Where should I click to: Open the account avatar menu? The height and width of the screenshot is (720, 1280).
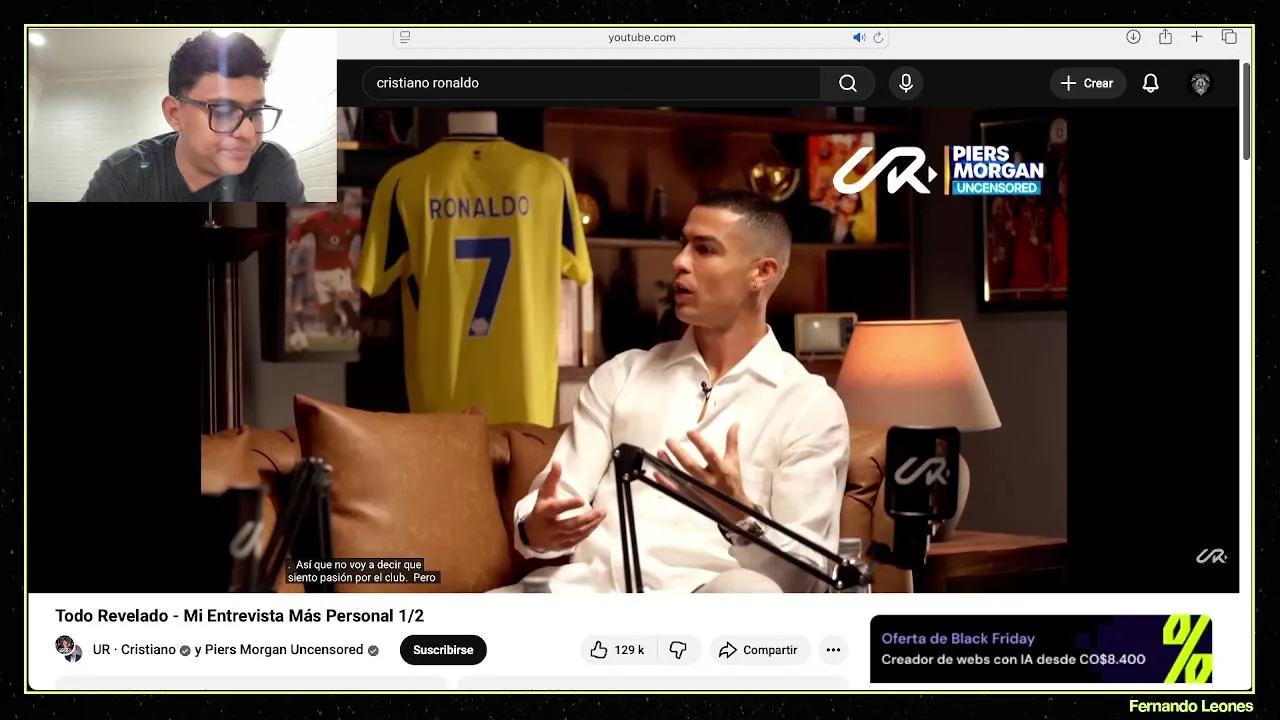click(x=1201, y=83)
